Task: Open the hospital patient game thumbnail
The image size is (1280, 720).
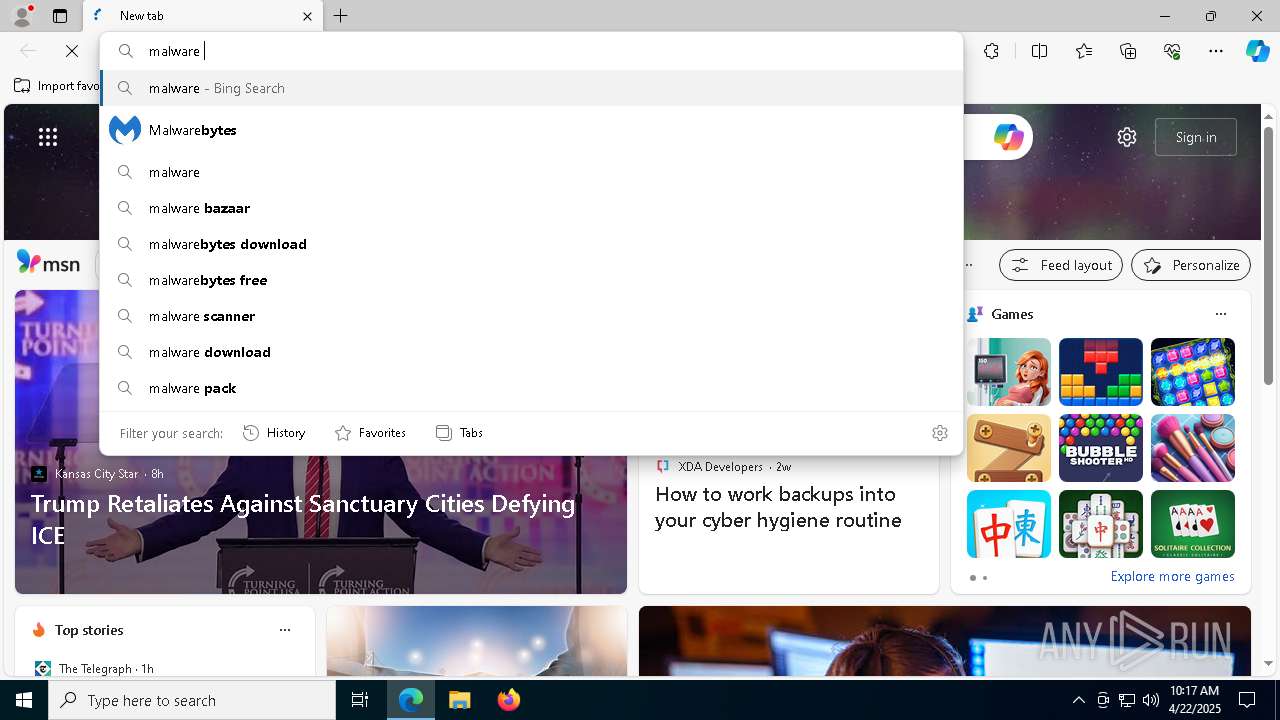Action: click(x=1009, y=372)
